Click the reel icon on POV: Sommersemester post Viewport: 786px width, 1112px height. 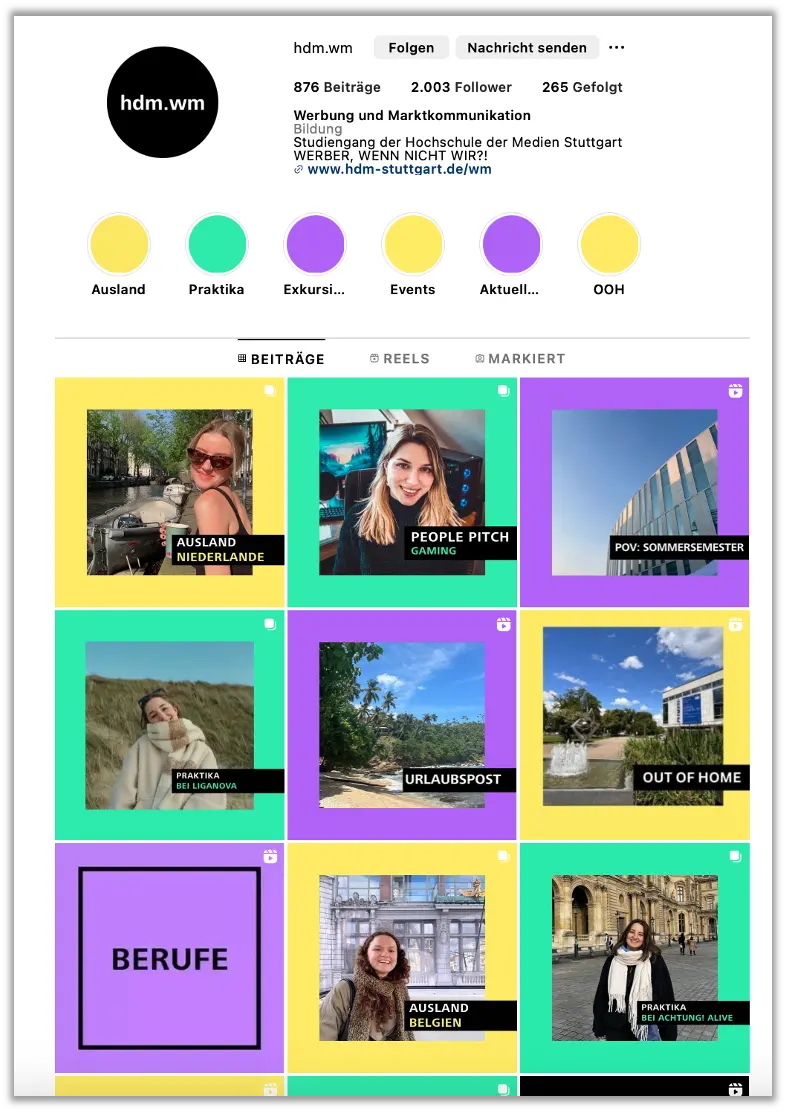pos(735,391)
